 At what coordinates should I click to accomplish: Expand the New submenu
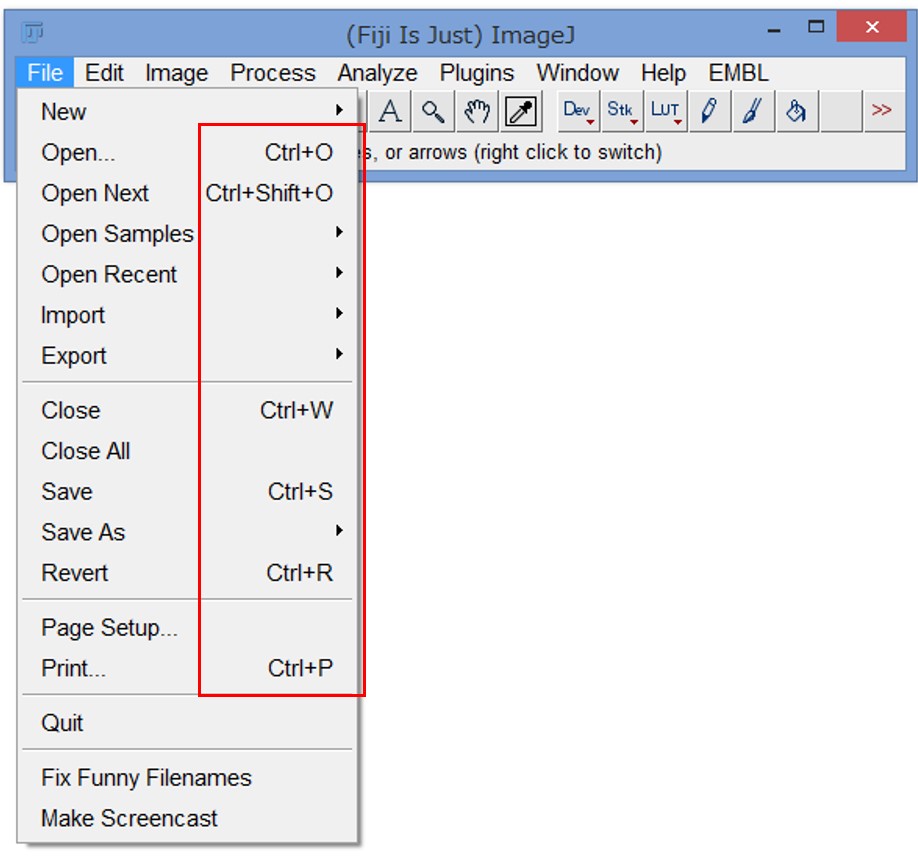click(187, 111)
